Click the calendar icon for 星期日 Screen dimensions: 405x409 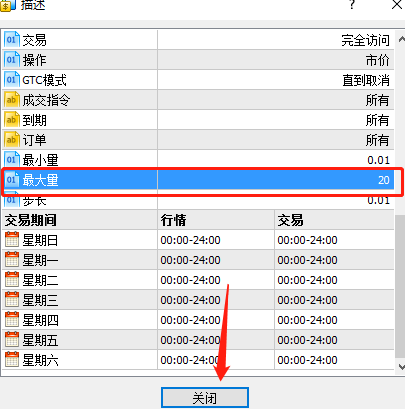pyautogui.click(x=12, y=240)
